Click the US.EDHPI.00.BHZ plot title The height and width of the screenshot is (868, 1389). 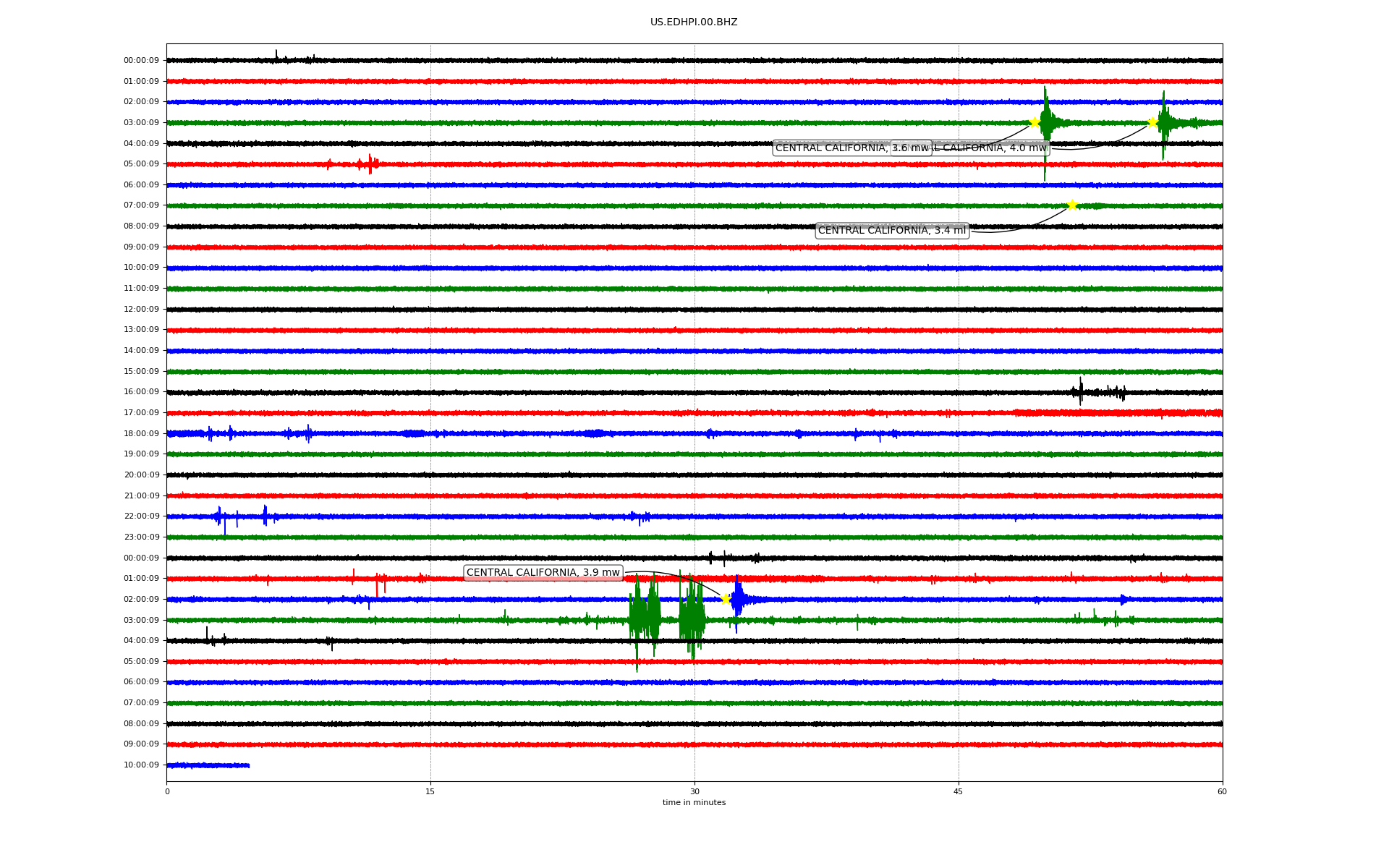tap(694, 22)
